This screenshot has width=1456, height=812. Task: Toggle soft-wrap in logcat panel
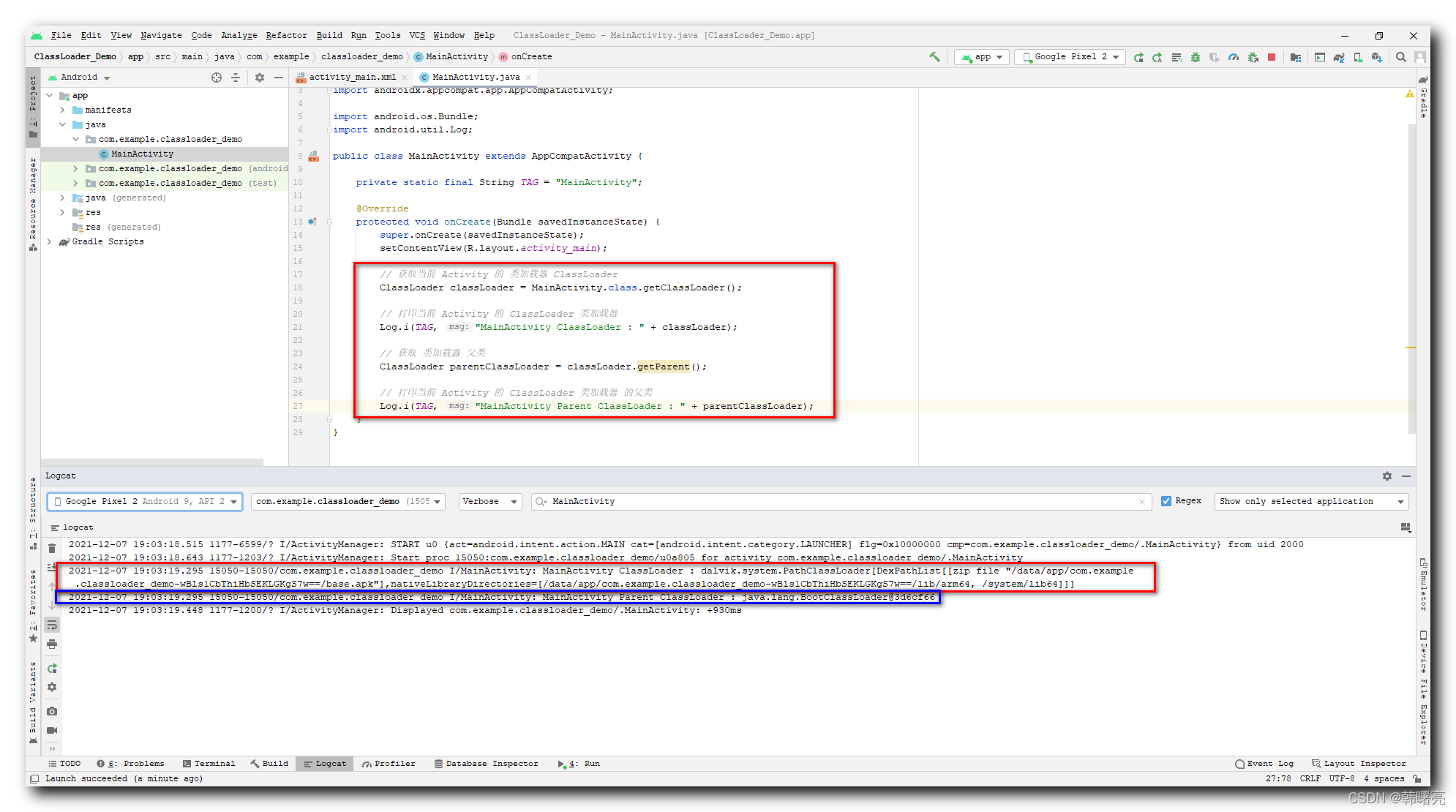(x=52, y=625)
